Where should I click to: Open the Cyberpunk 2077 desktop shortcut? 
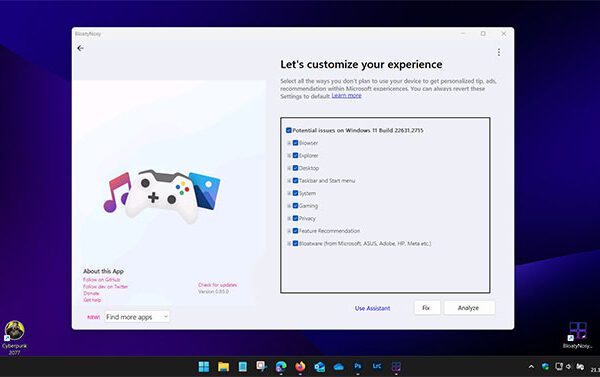(15, 338)
